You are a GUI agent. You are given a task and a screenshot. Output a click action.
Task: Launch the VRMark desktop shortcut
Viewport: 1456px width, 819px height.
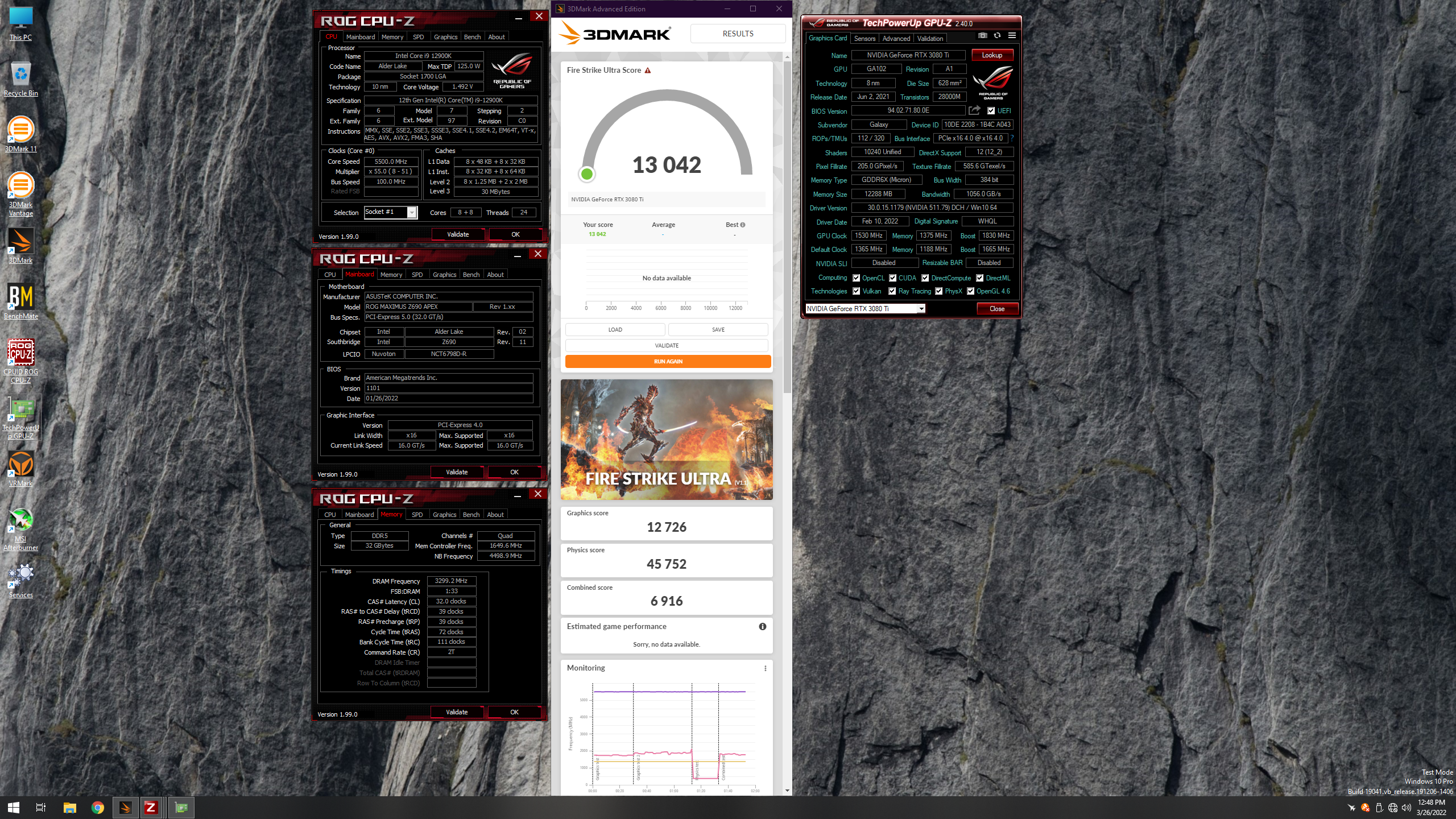[x=21, y=469]
